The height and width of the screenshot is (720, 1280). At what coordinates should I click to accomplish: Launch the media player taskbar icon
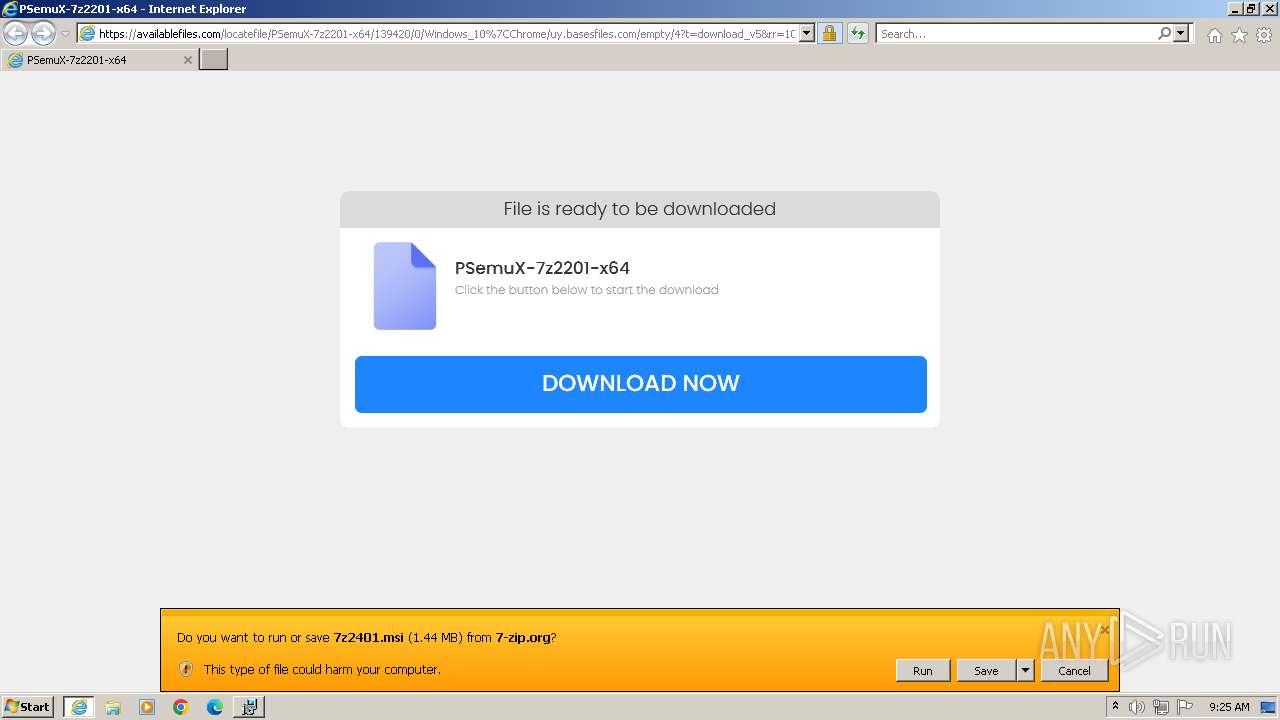pyautogui.click(x=147, y=707)
